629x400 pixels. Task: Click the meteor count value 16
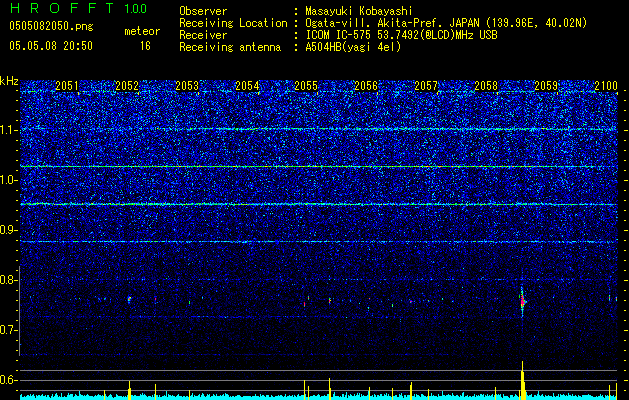coord(145,46)
